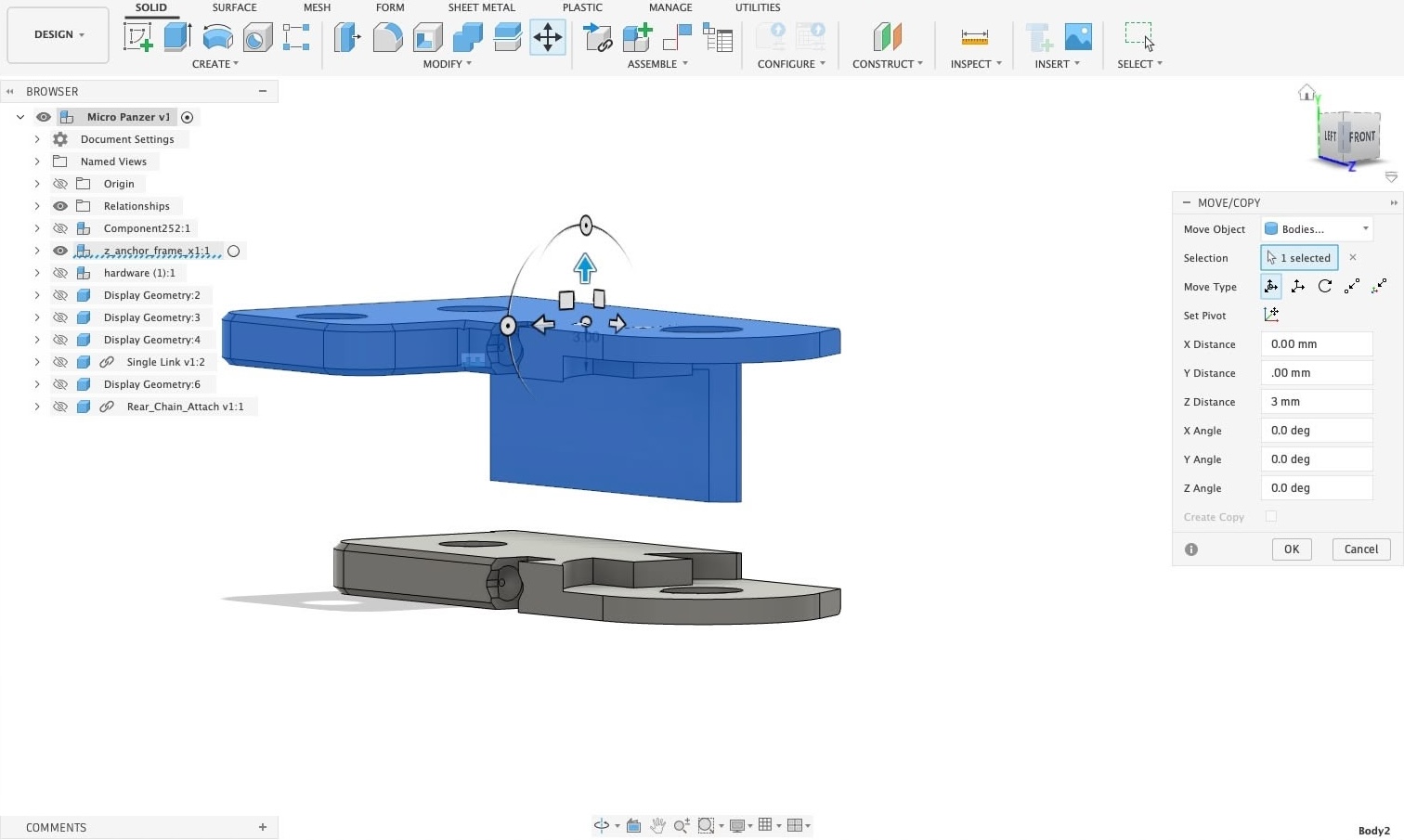Image resolution: width=1404 pixels, height=840 pixels.
Task: Open the DESIGN workspace dropdown
Action: (58, 34)
